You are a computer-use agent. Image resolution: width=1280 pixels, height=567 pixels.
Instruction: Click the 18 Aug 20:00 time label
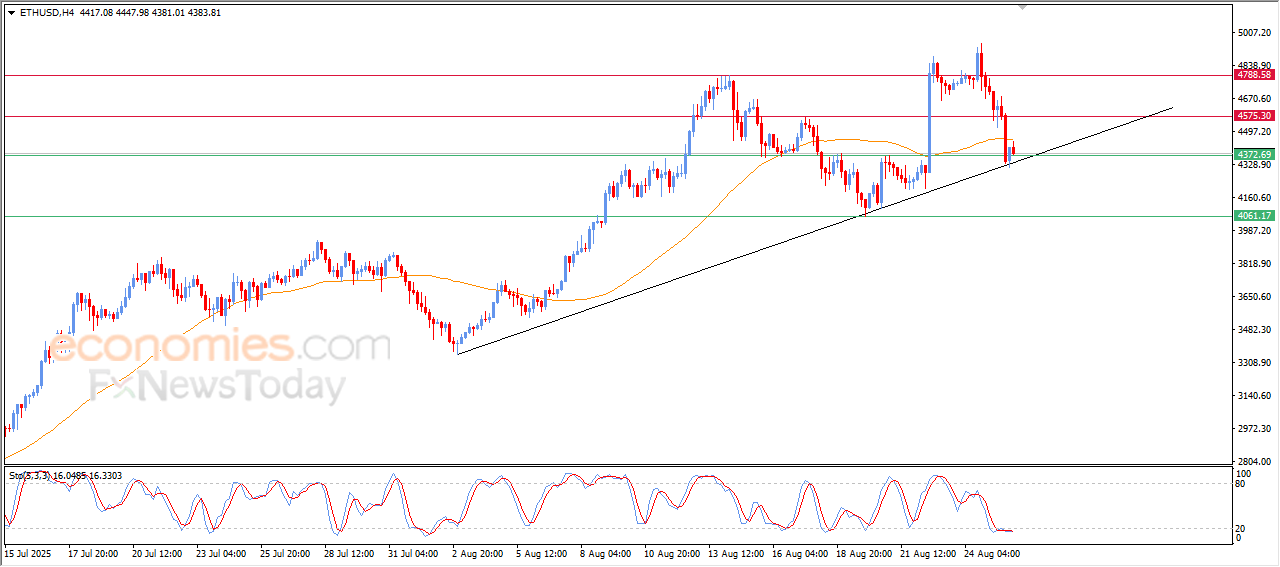click(864, 552)
